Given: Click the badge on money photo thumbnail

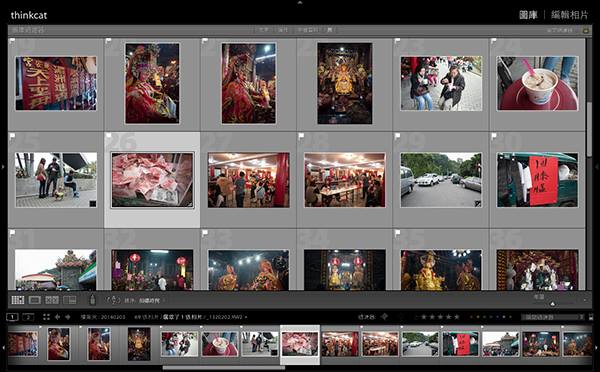Looking at the screenshot, I should coord(190,204).
